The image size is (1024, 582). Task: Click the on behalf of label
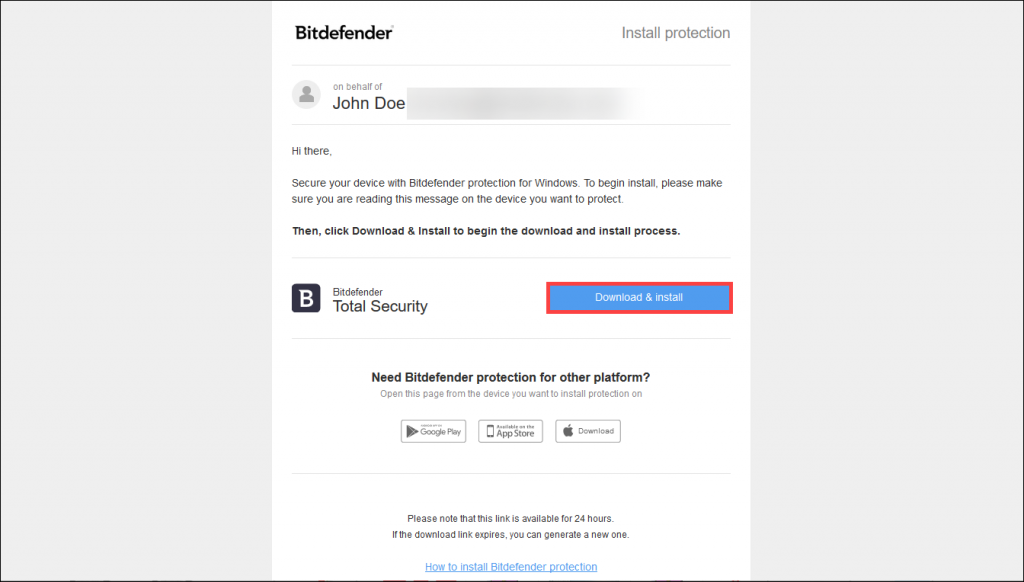[x=357, y=86]
